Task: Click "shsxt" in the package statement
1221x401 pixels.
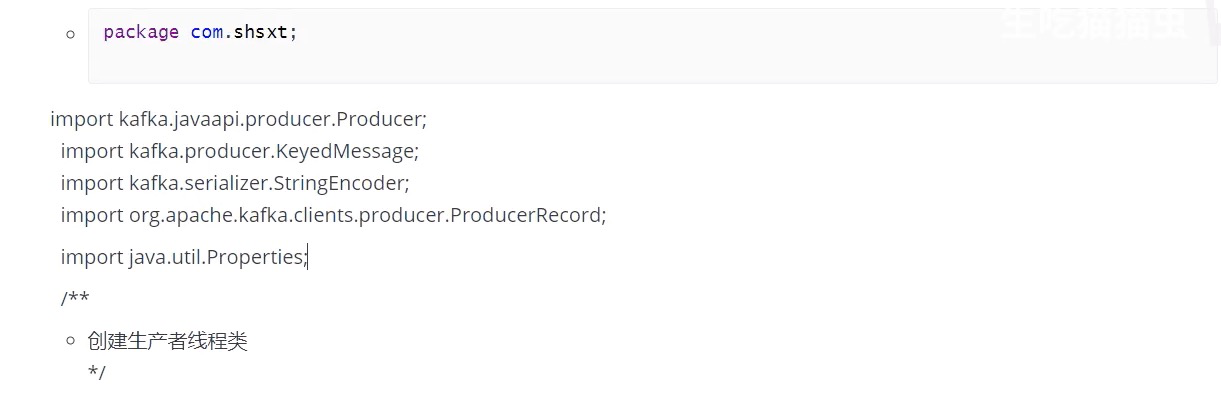Action: coord(262,32)
